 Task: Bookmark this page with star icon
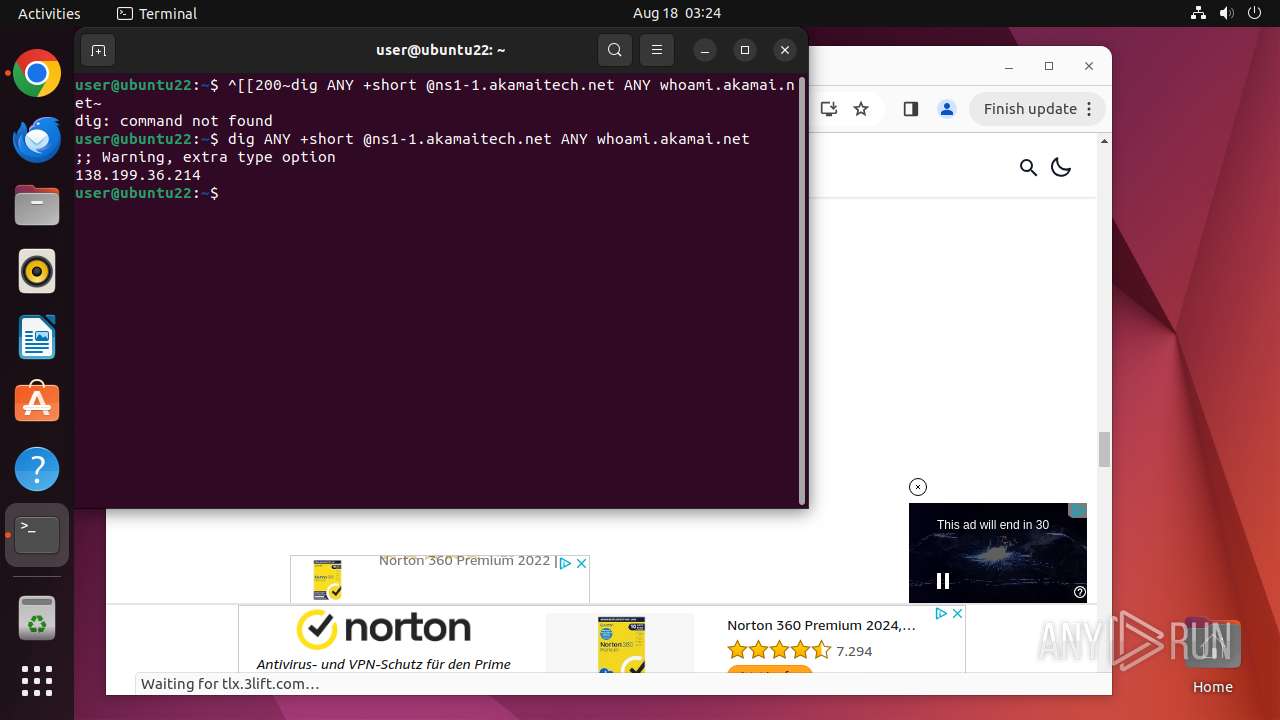click(x=861, y=109)
